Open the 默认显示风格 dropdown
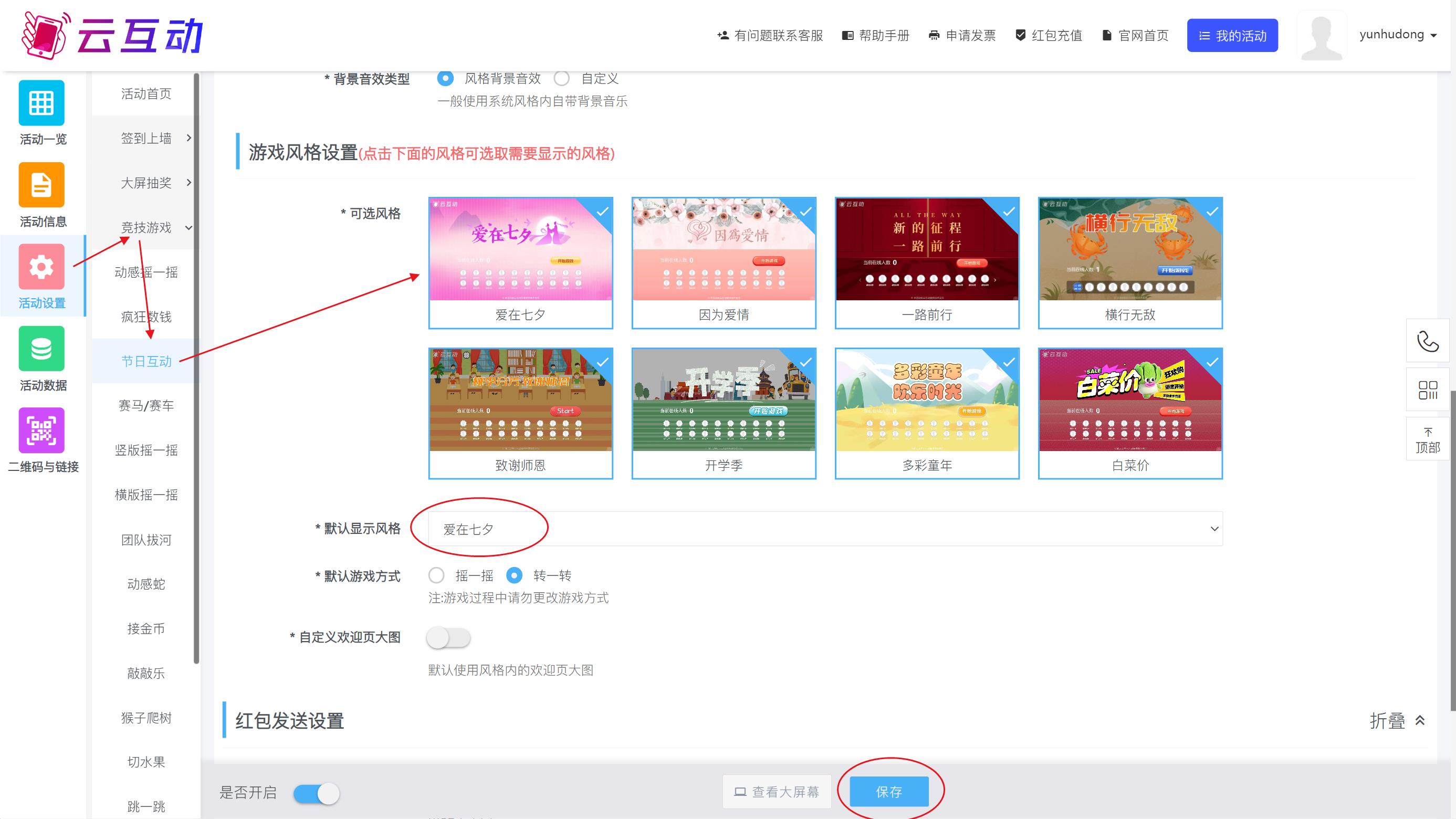The width and height of the screenshot is (1456, 819). click(825, 529)
